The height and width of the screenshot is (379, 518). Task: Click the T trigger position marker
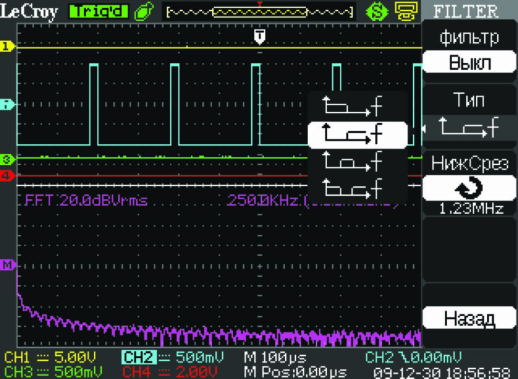pos(260,36)
